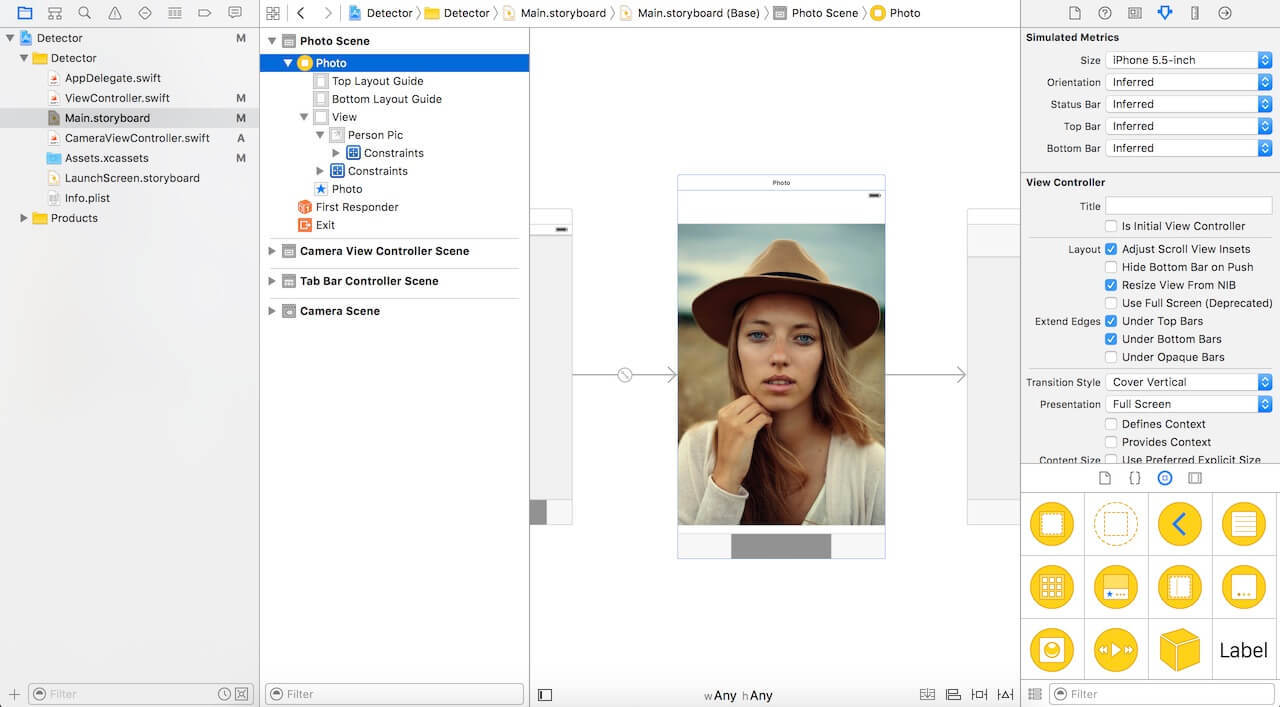Open the Media library tab
Image resolution: width=1280 pixels, height=707 pixels.
pyautogui.click(x=1194, y=478)
